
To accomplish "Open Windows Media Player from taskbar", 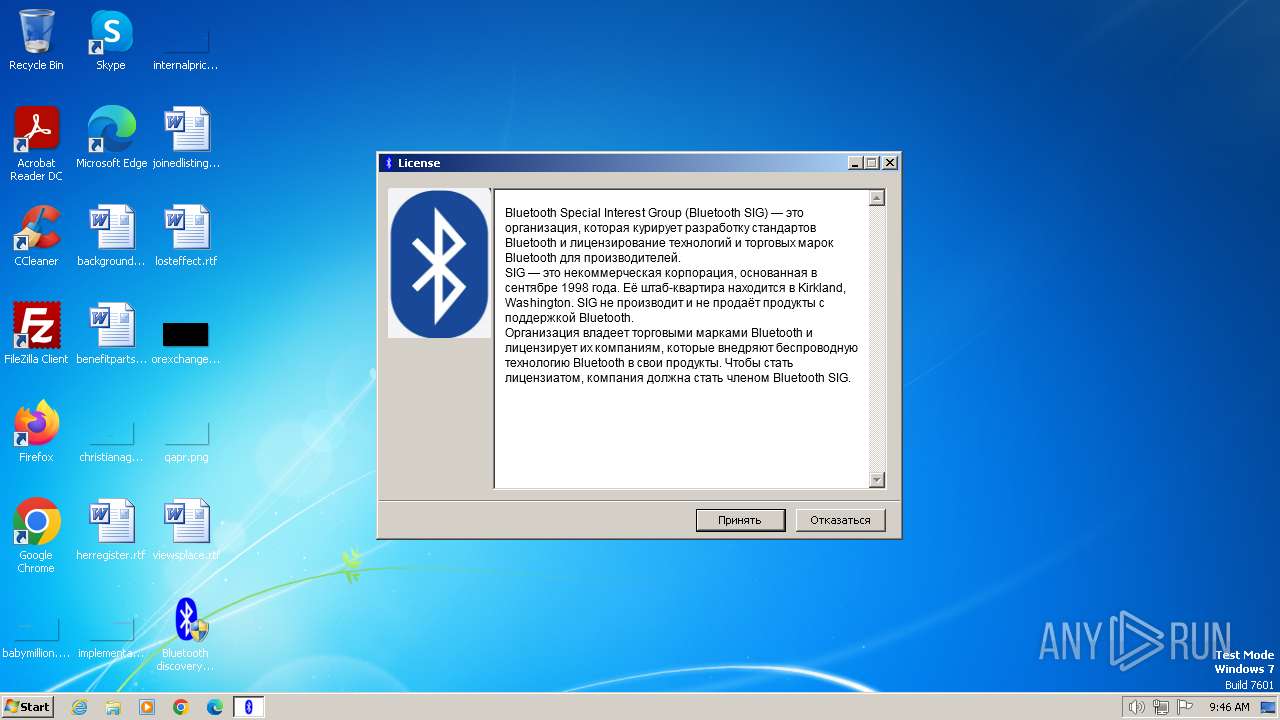I will (147, 707).
